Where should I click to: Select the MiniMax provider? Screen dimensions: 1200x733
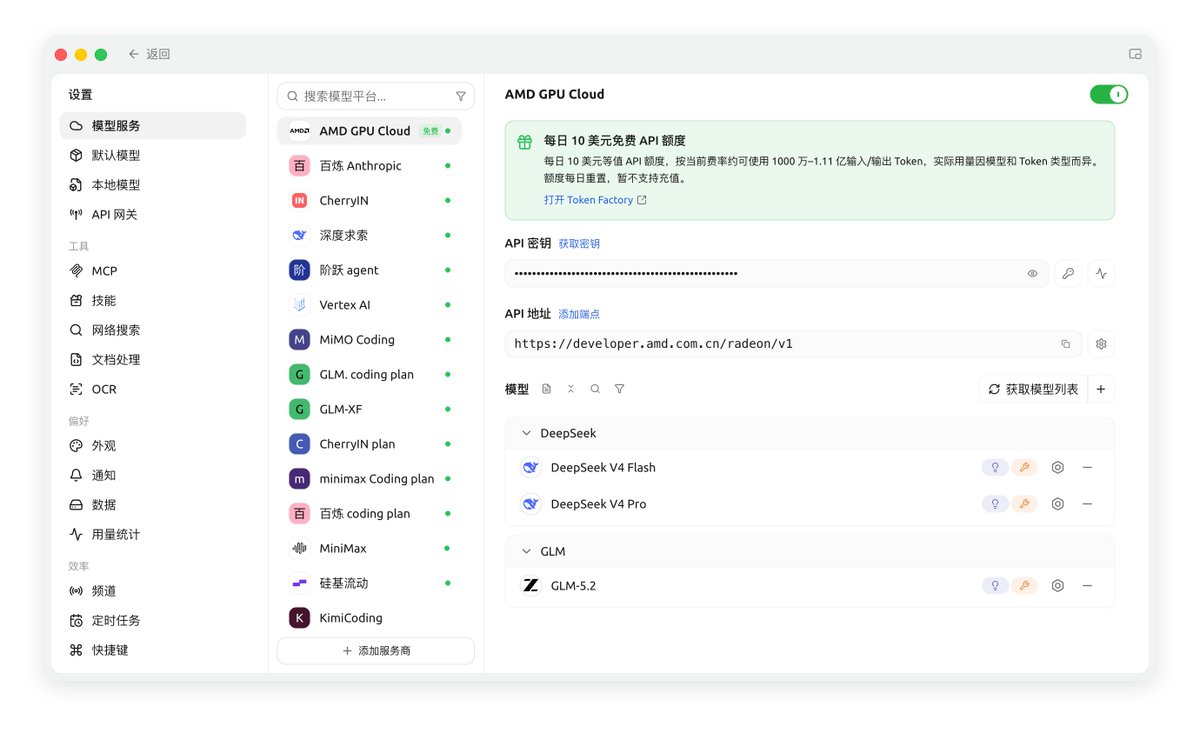[x=370, y=548]
